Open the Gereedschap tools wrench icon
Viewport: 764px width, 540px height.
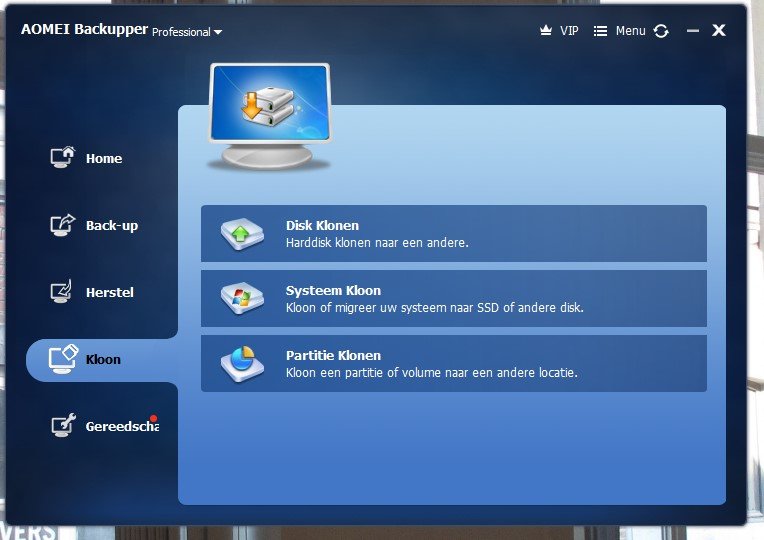[x=64, y=425]
